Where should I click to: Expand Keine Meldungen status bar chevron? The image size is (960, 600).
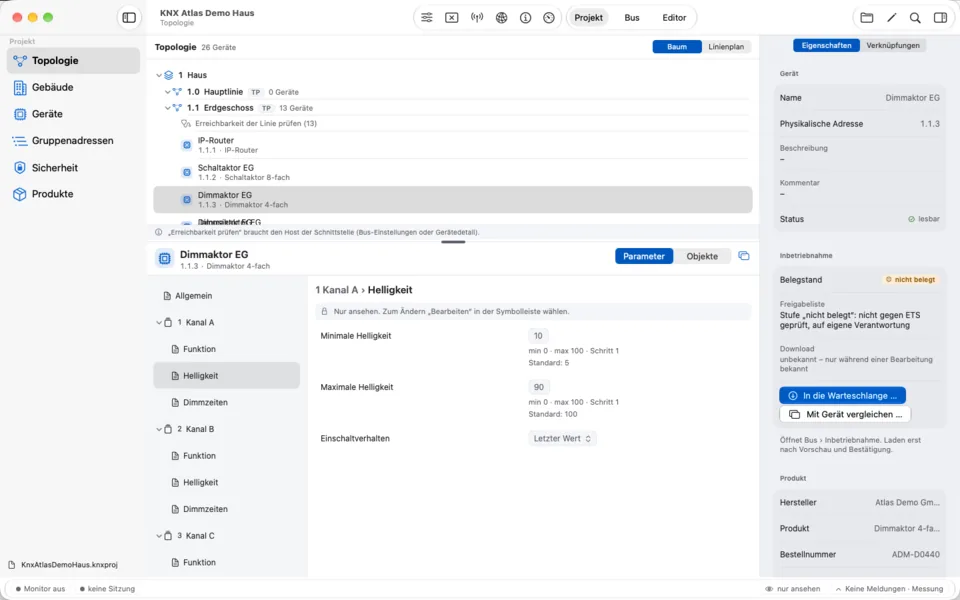pyautogui.click(x=839, y=589)
